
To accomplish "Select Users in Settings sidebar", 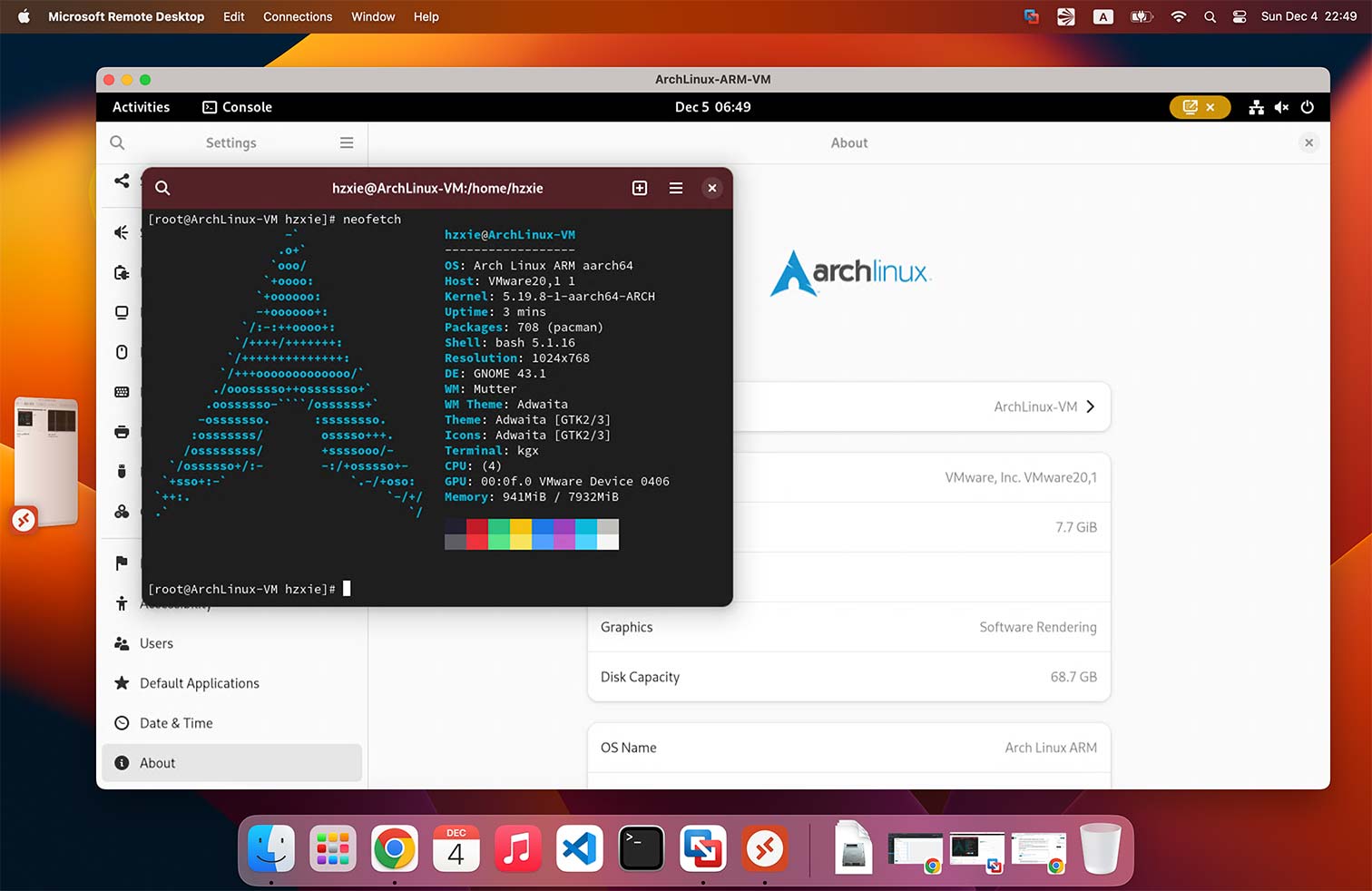I will [x=232, y=643].
